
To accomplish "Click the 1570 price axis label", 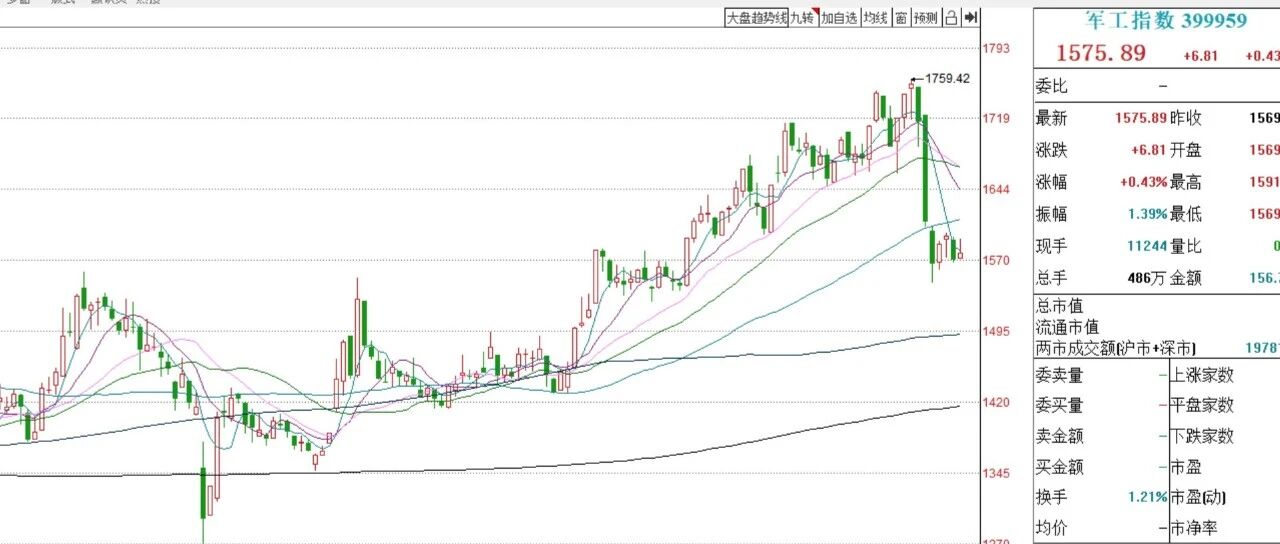I will point(996,261).
